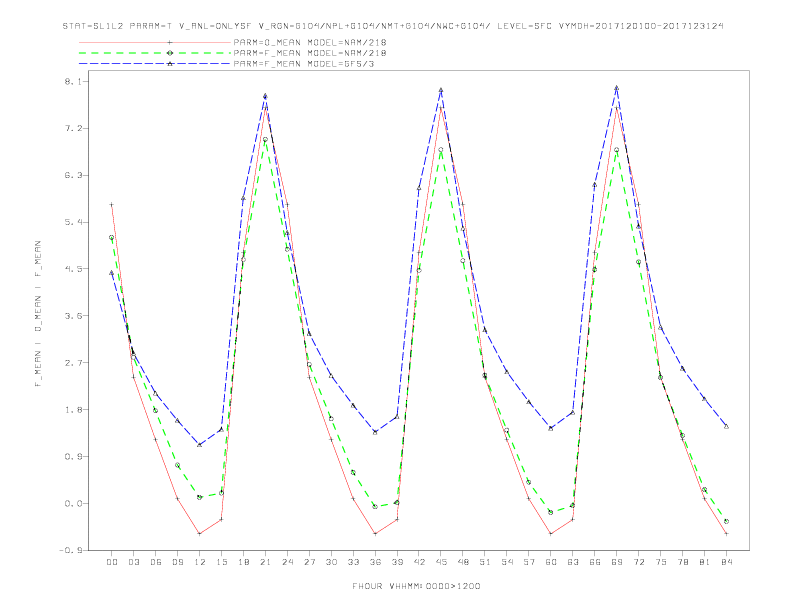This screenshot has height=612, width=792.
Task: Click x-axis tick label 81
Action: [x=705, y=562]
